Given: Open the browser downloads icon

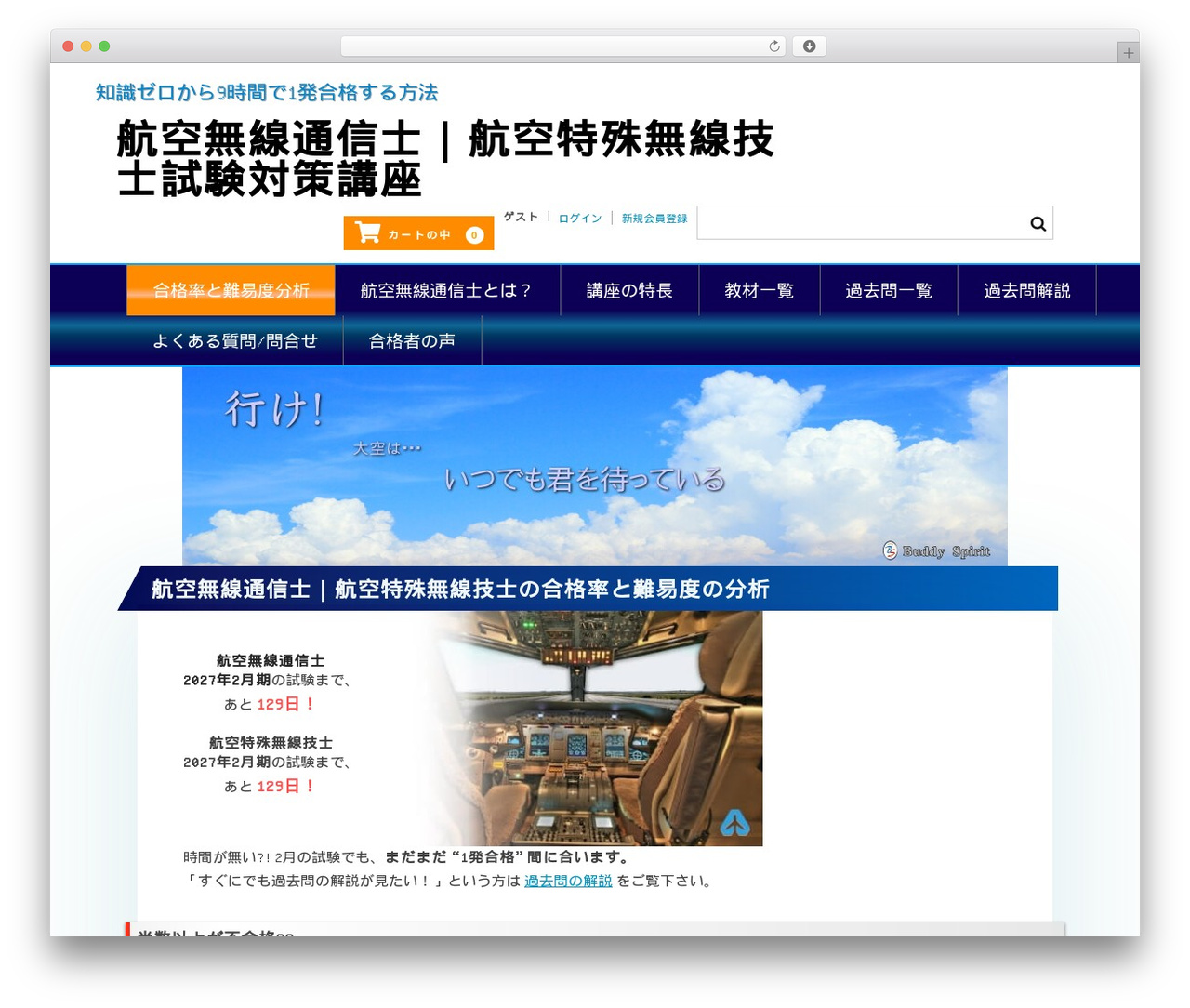Looking at the screenshot, I should point(809,46).
